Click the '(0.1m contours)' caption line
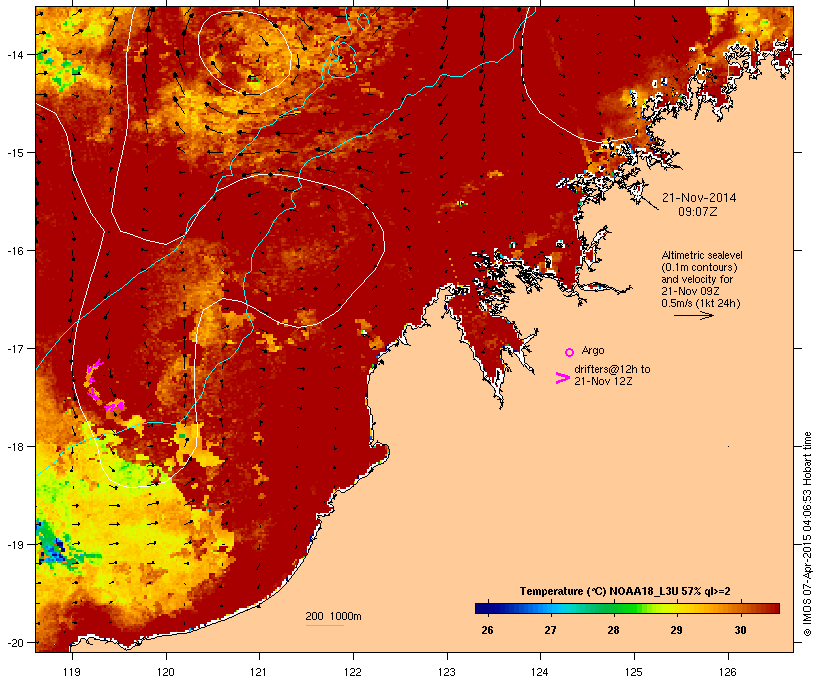The height and width of the screenshot is (680, 820). point(699,267)
